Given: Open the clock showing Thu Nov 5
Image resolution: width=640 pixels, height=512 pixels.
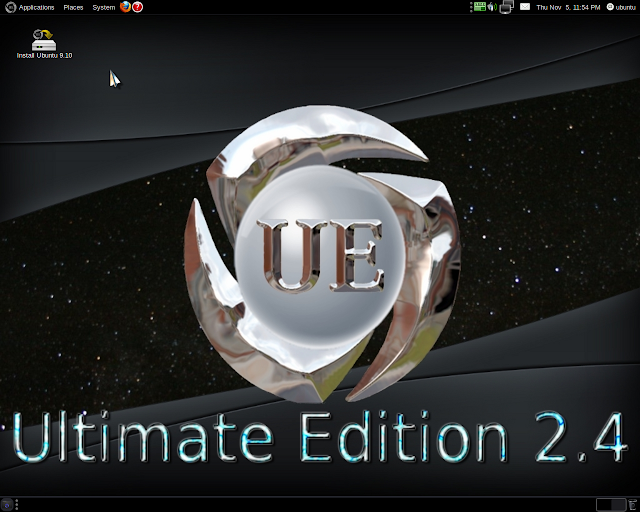Looking at the screenshot, I should pyautogui.click(x=568, y=7).
